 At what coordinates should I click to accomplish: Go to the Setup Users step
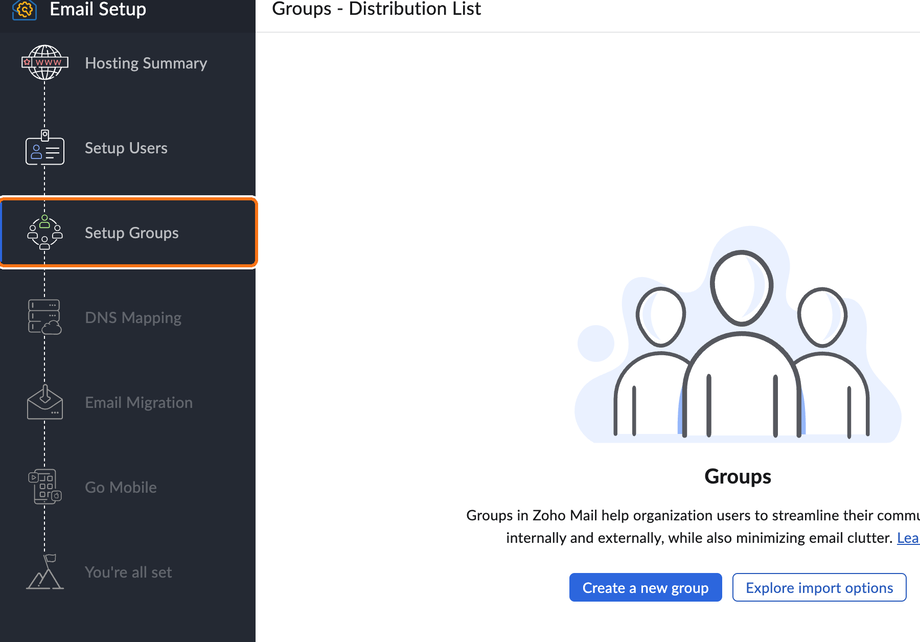128,148
